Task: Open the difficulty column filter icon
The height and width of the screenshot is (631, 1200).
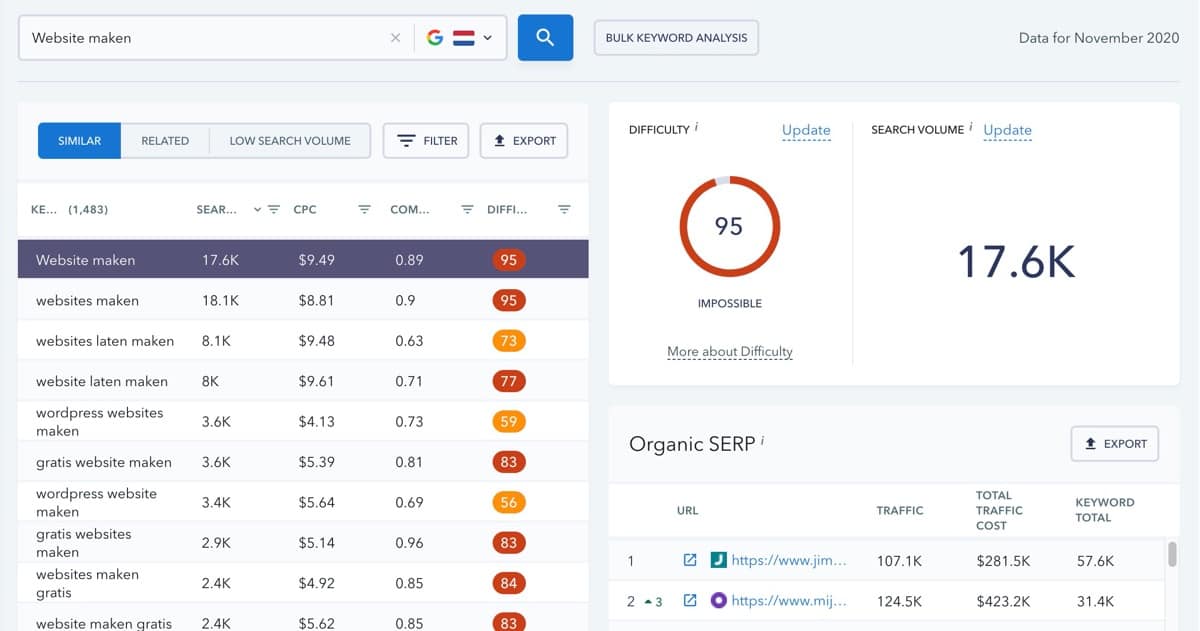Action: click(x=564, y=210)
